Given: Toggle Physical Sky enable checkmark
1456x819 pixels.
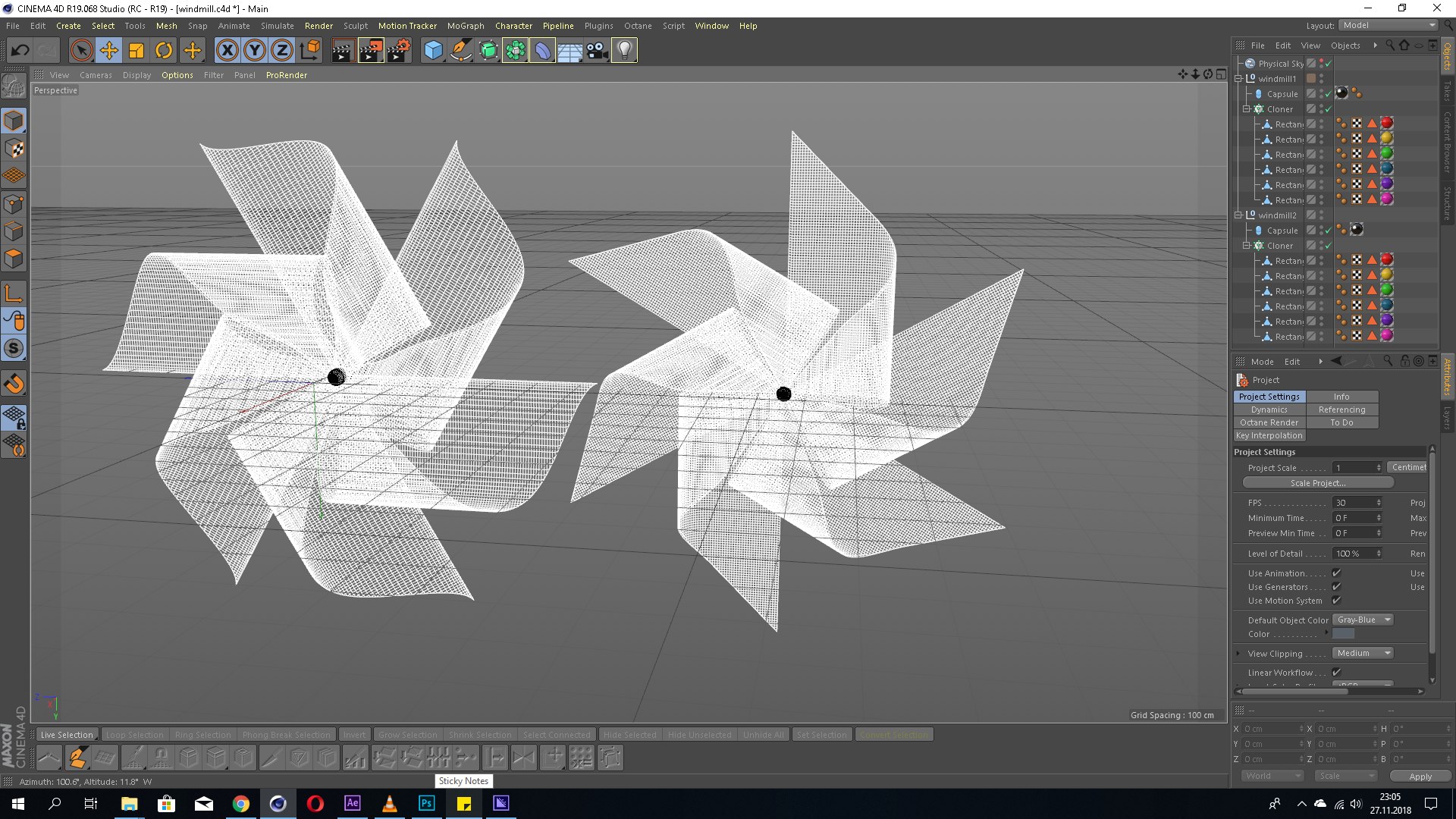Looking at the screenshot, I should (x=1328, y=64).
